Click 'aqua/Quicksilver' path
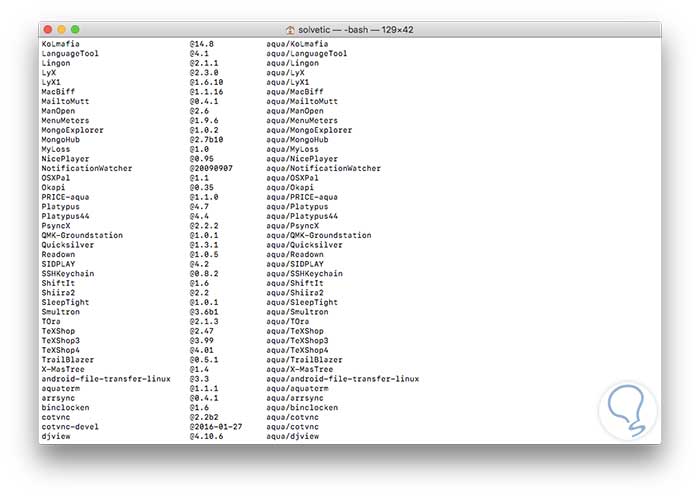The image size is (700, 499). [304, 245]
